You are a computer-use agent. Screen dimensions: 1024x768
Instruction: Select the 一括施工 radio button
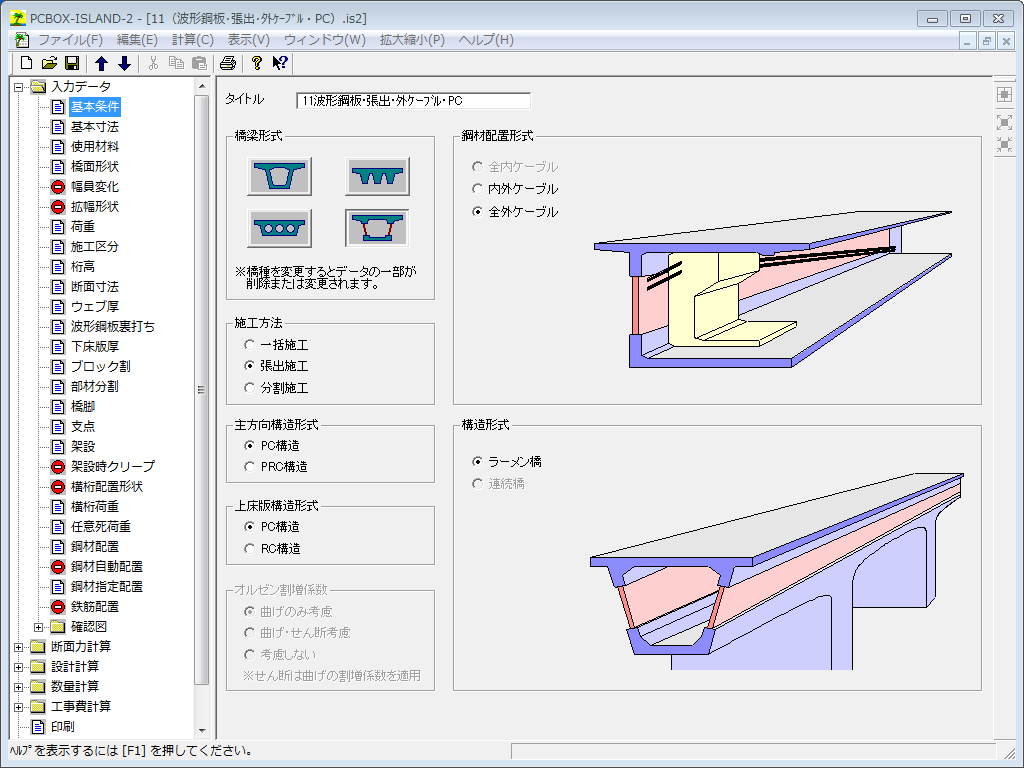point(250,345)
